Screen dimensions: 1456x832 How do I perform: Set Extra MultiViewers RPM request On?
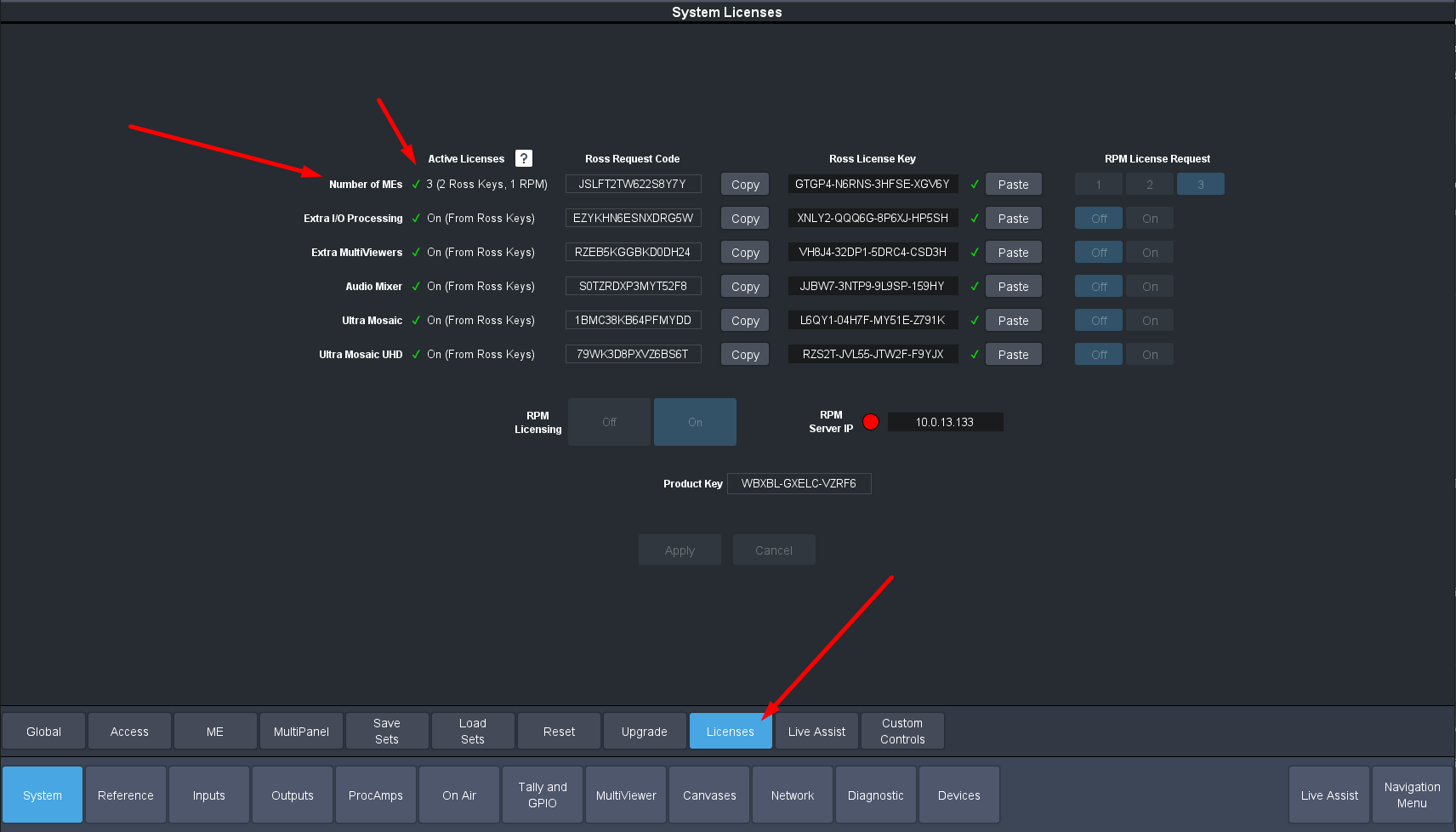click(1150, 252)
